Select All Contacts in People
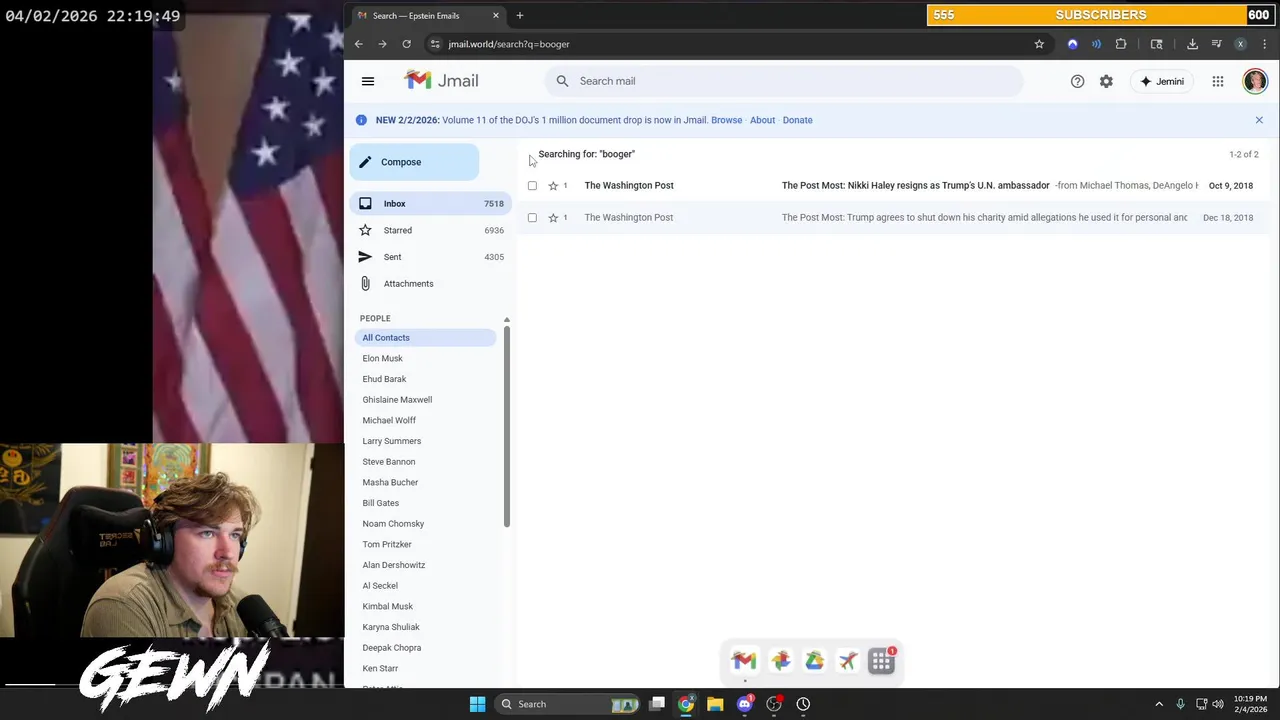Image resolution: width=1280 pixels, height=720 pixels. coord(425,338)
